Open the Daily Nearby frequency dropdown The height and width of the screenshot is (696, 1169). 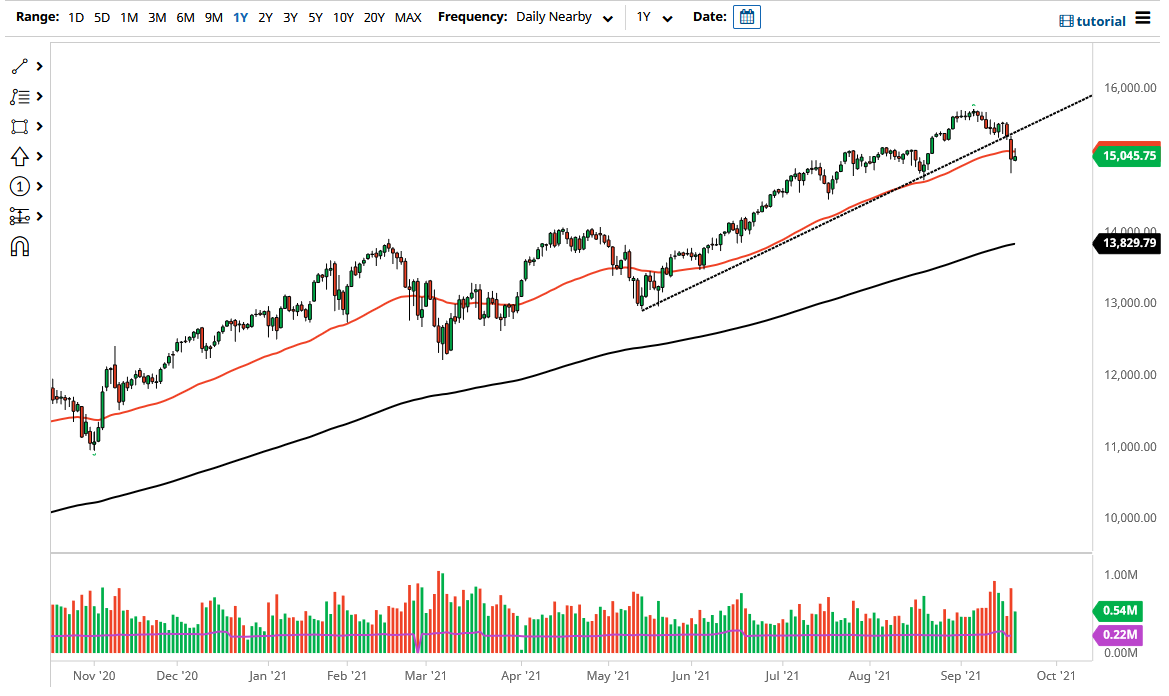(x=561, y=17)
